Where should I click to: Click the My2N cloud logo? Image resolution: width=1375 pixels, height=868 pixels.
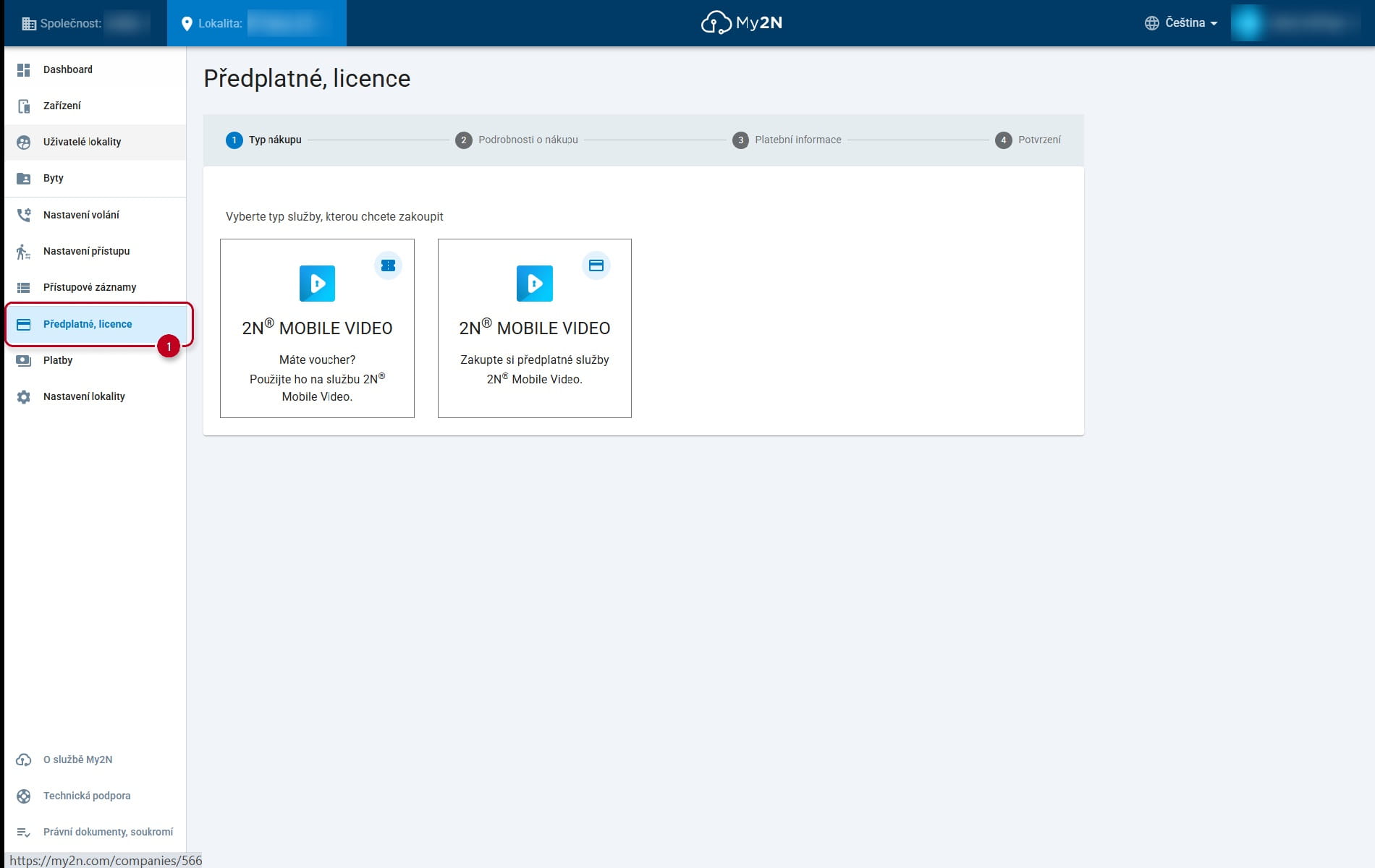pos(742,23)
